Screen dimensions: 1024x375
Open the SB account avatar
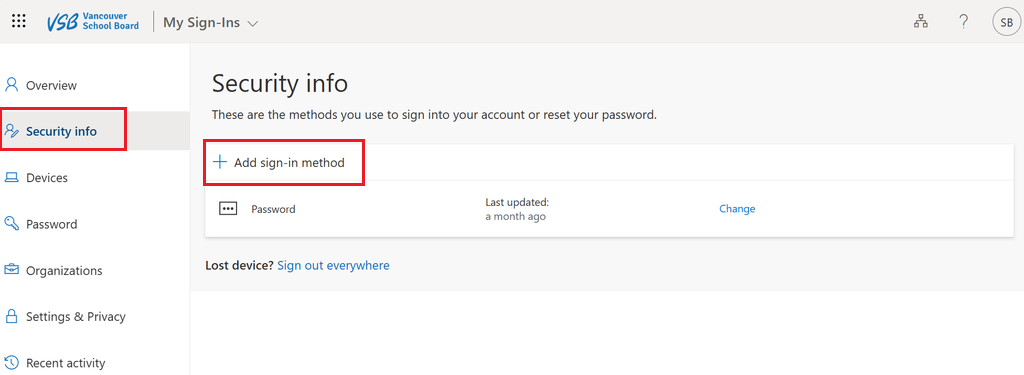(1006, 22)
